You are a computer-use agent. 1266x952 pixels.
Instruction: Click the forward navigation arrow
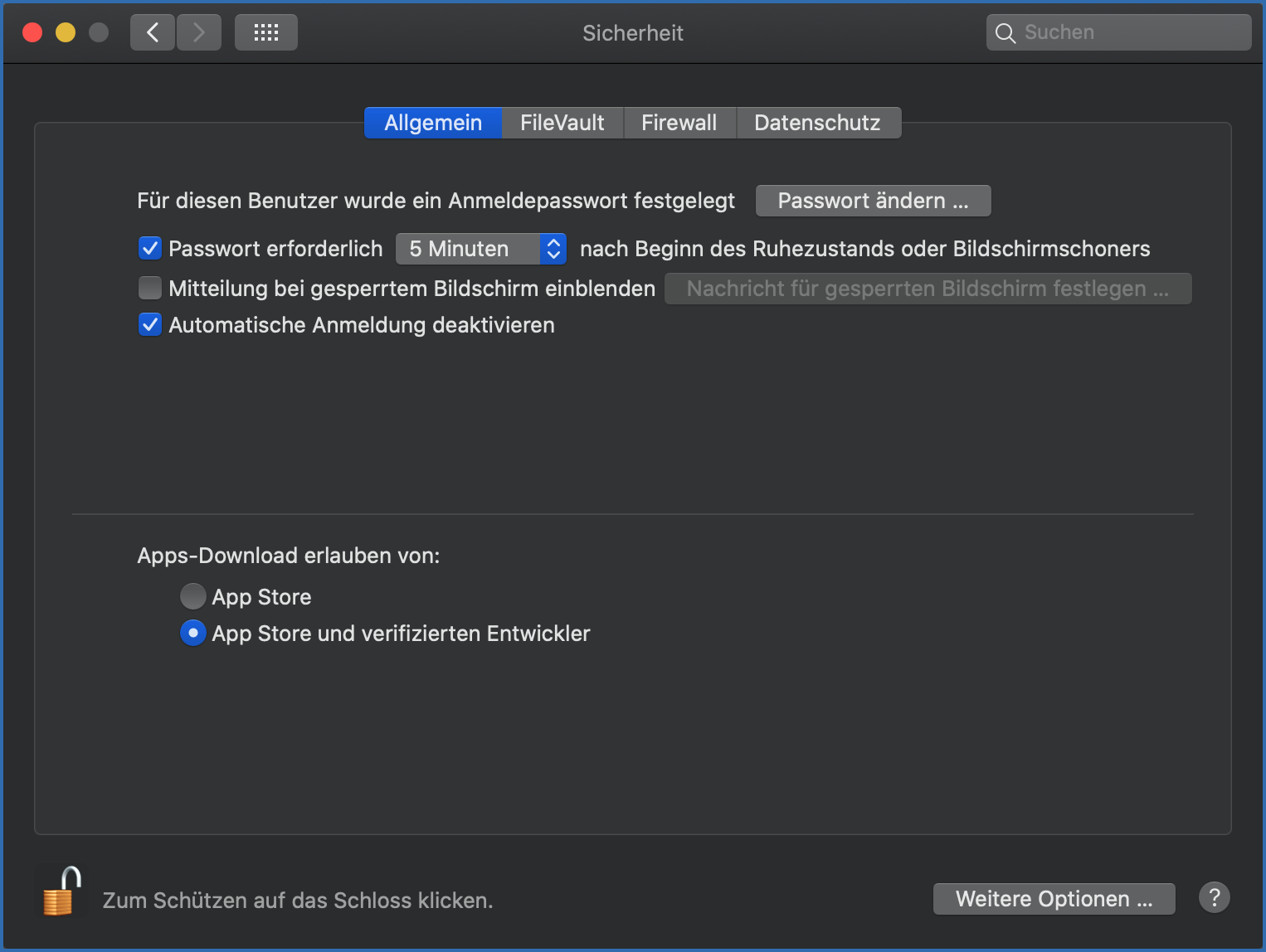pos(198,32)
